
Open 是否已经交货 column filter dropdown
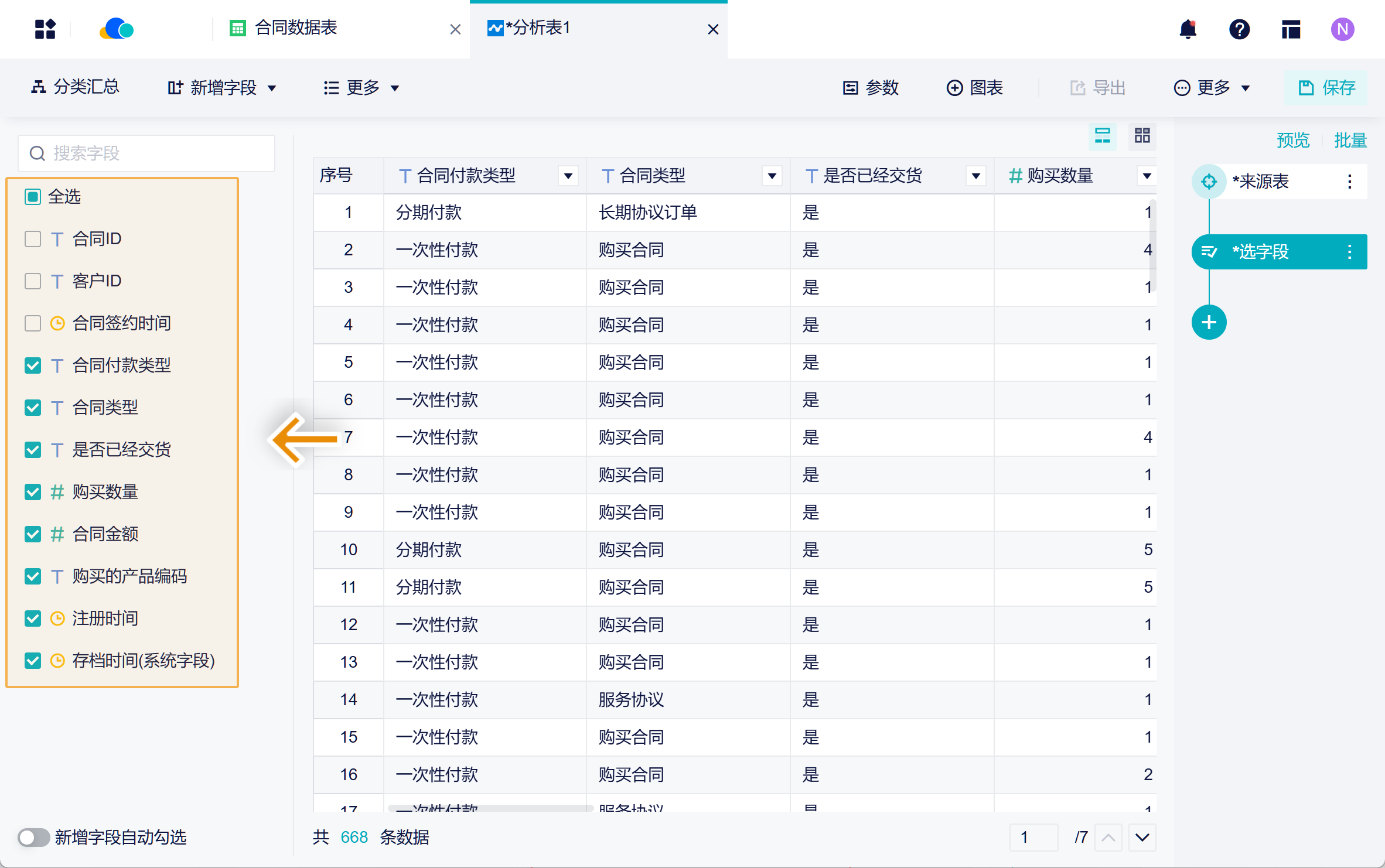point(975,176)
